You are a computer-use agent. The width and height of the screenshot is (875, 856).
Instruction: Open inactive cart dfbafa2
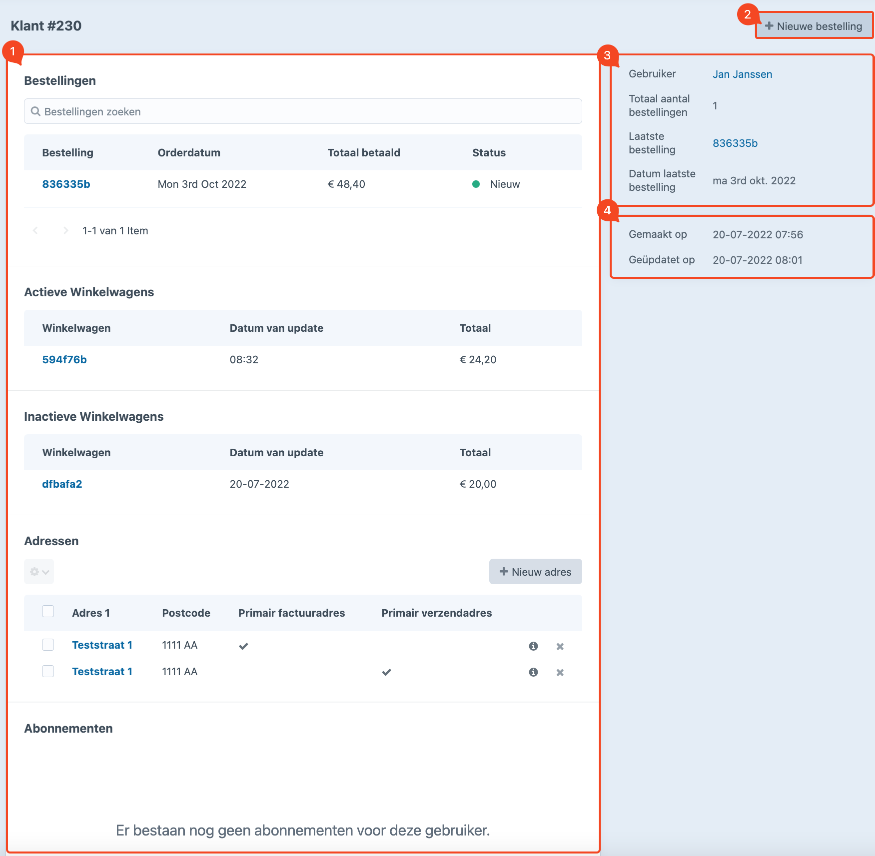coord(62,484)
